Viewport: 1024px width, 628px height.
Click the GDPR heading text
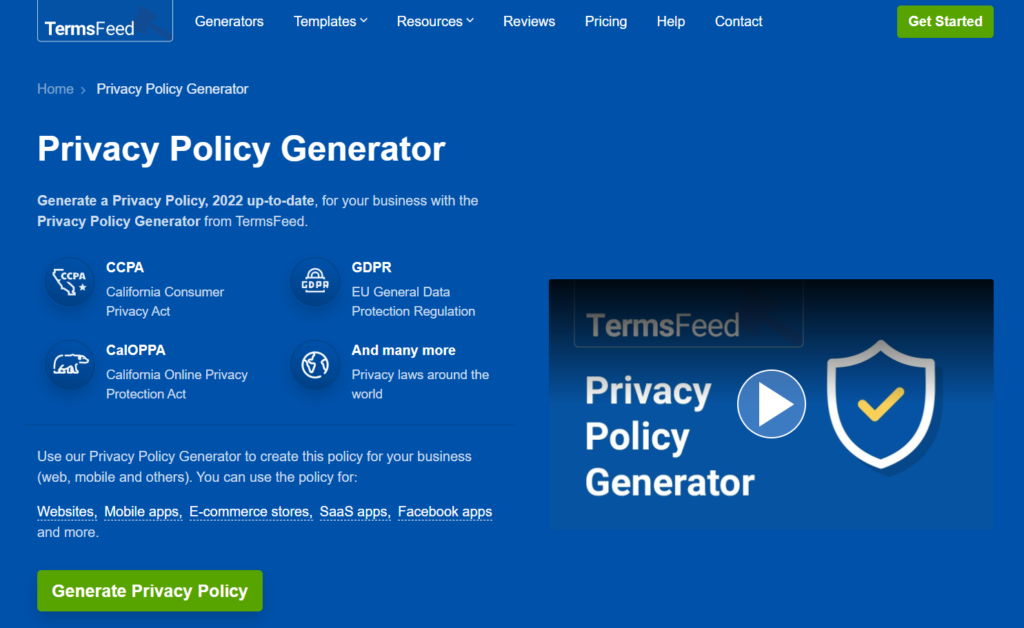(x=372, y=267)
